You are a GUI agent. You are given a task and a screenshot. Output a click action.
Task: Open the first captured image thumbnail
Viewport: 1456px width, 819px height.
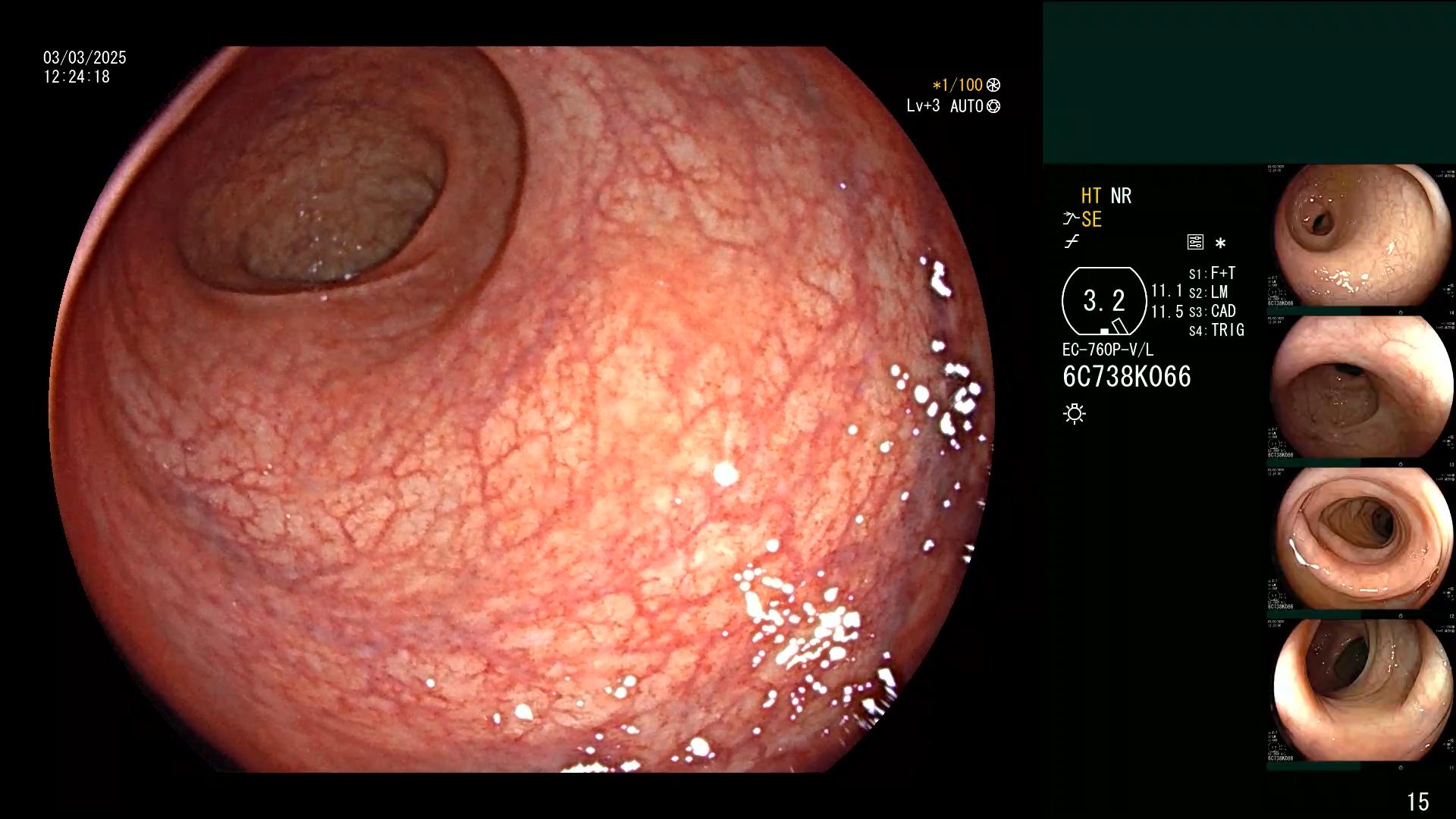point(1361,236)
